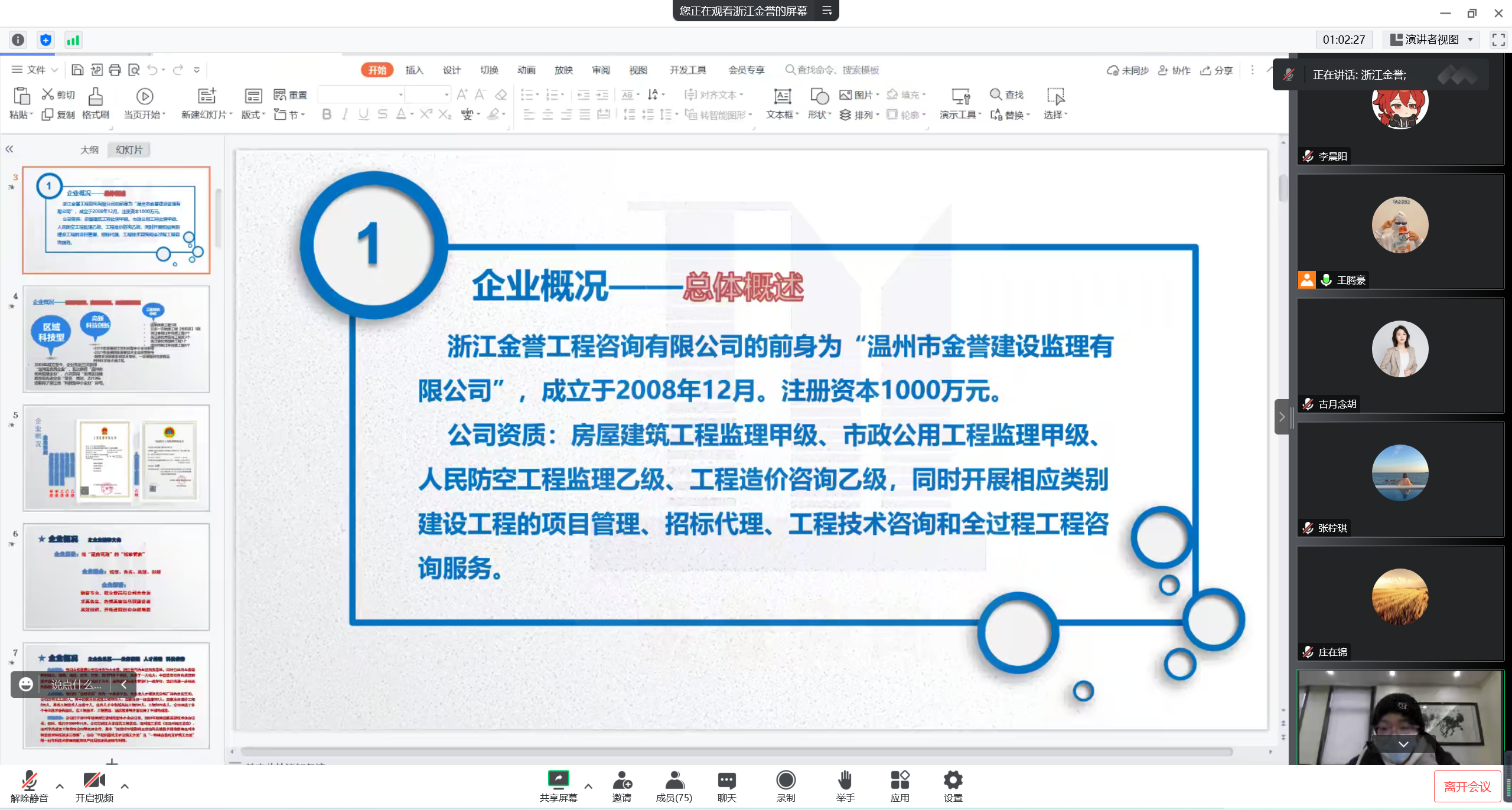The width and height of the screenshot is (1512, 810).
Task: Expand audio options arrow beside 解除静音
Action: tap(60, 786)
